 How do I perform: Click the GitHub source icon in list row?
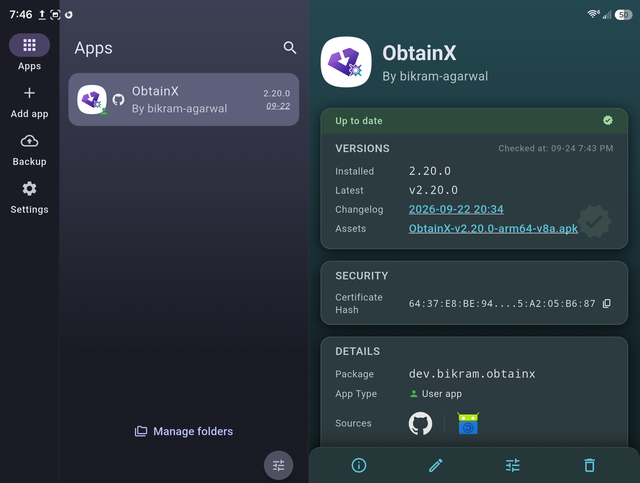(118, 100)
